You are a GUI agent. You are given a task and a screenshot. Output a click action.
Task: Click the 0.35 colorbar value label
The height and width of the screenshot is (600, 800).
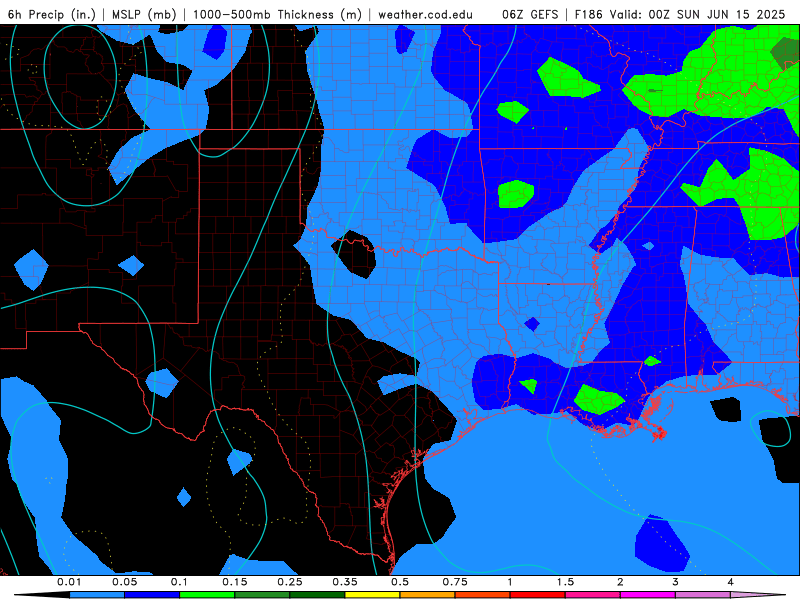pyautogui.click(x=345, y=582)
